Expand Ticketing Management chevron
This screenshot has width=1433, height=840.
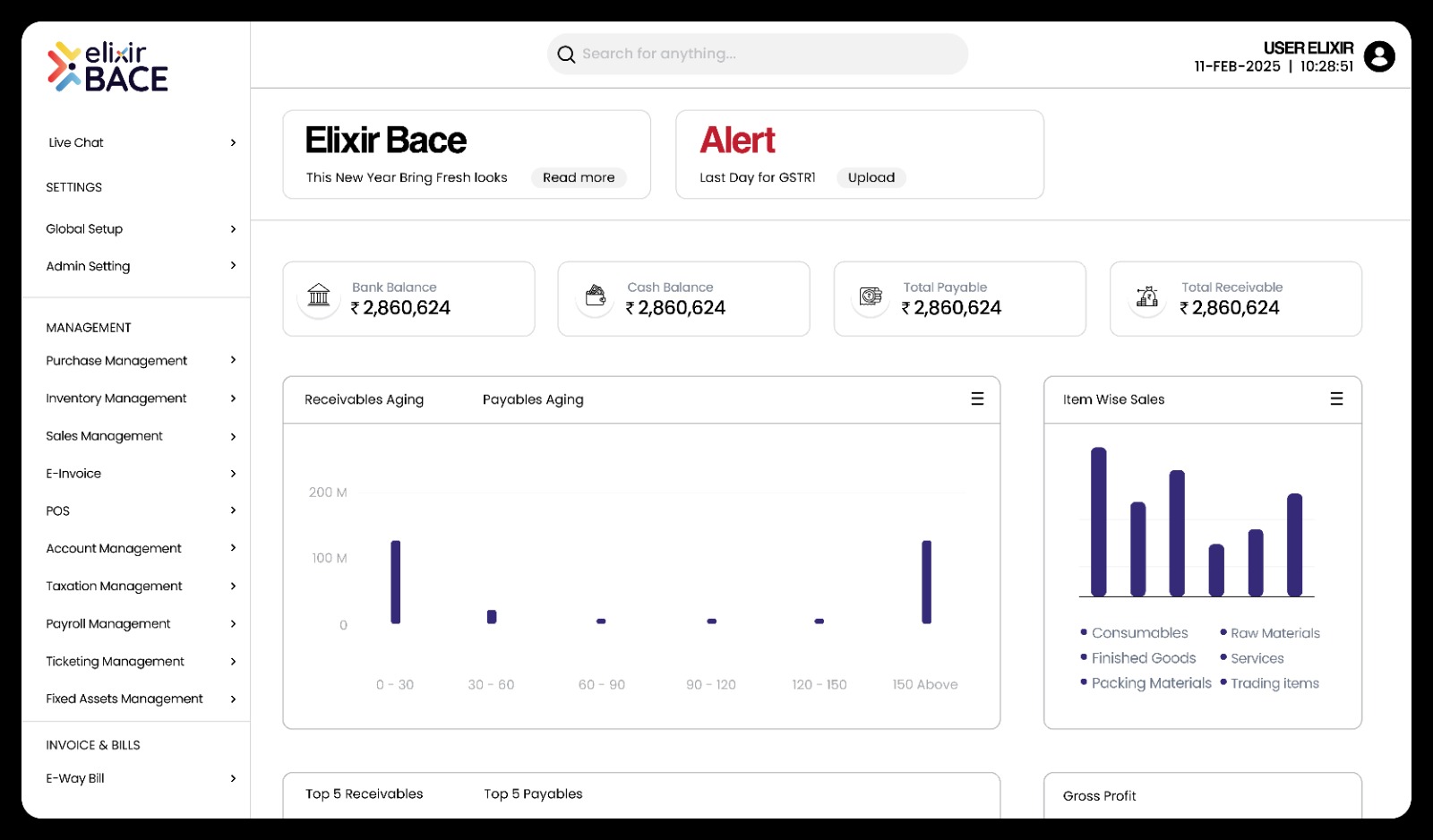click(x=233, y=661)
